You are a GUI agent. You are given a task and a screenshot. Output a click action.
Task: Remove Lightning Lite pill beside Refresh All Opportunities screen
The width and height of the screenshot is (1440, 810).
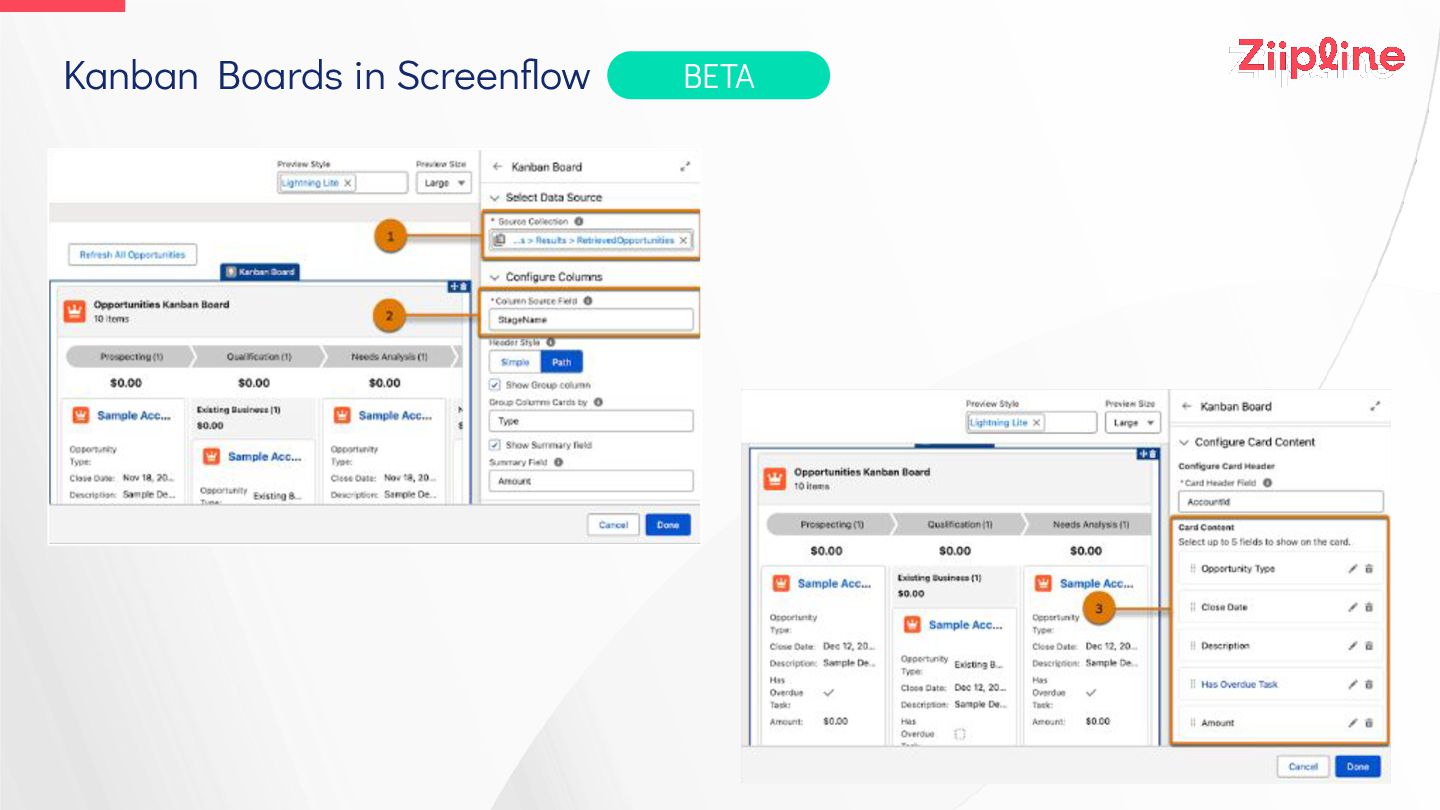pyautogui.click(x=348, y=183)
